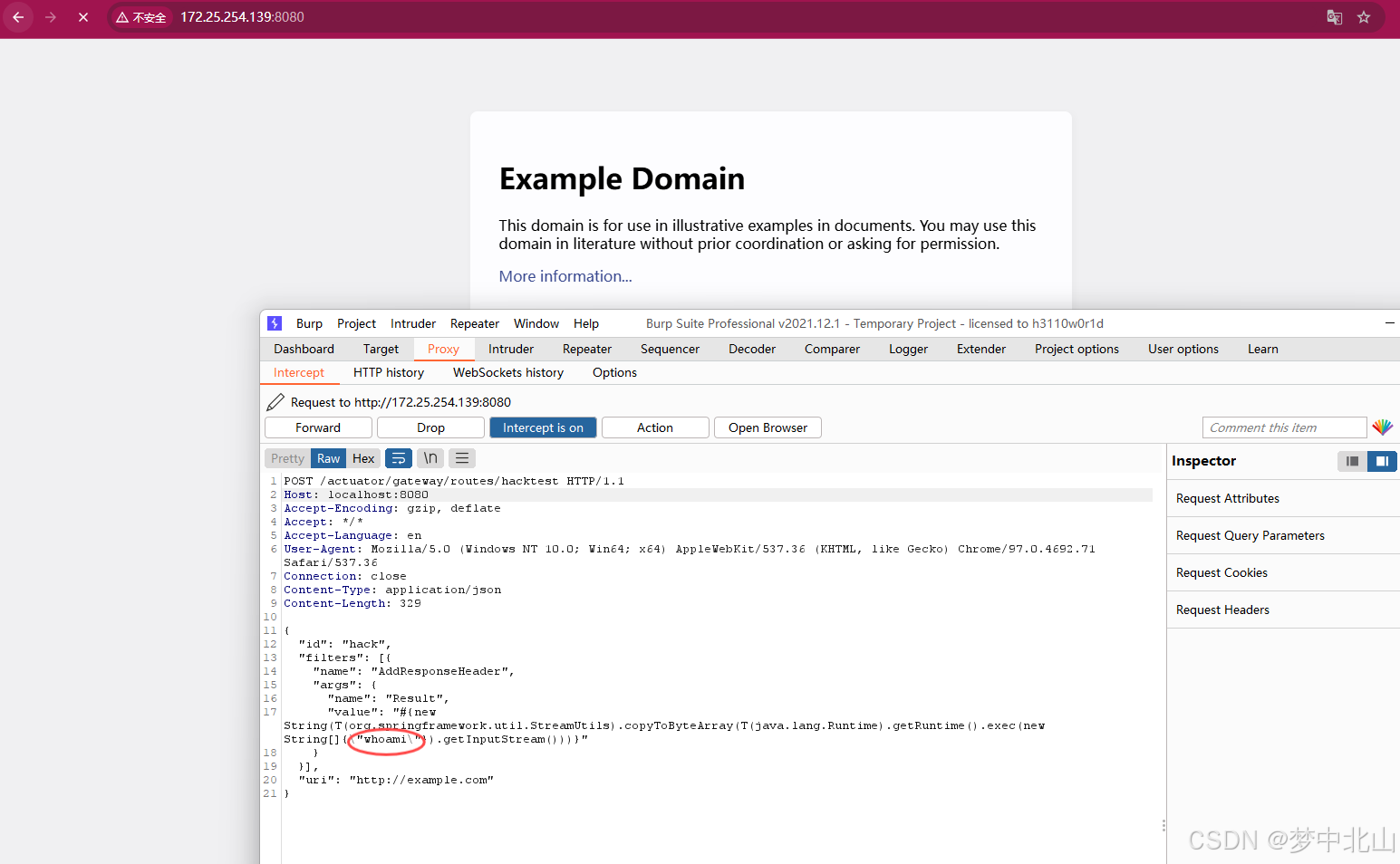The width and height of the screenshot is (1400, 864).
Task: Click the Comment this item field
Action: coord(1284,427)
